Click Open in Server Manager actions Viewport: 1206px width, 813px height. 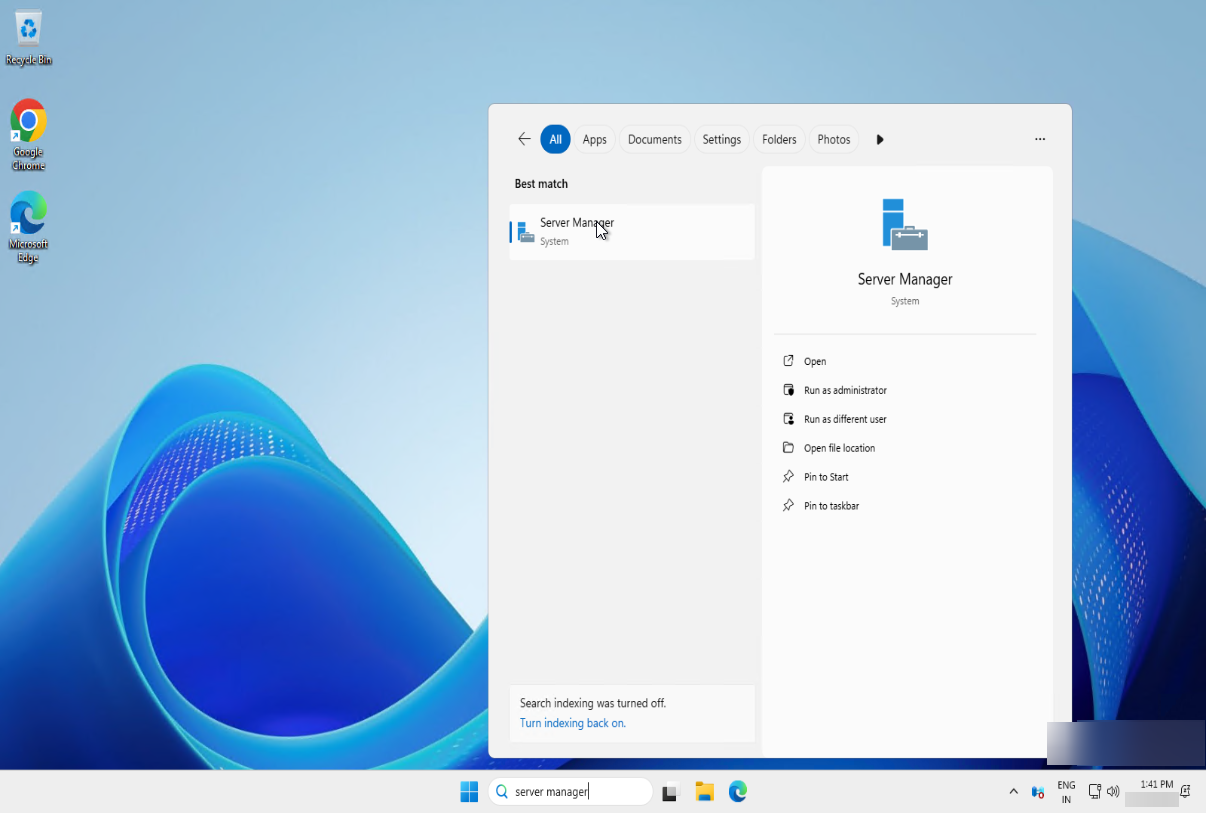[x=815, y=362]
